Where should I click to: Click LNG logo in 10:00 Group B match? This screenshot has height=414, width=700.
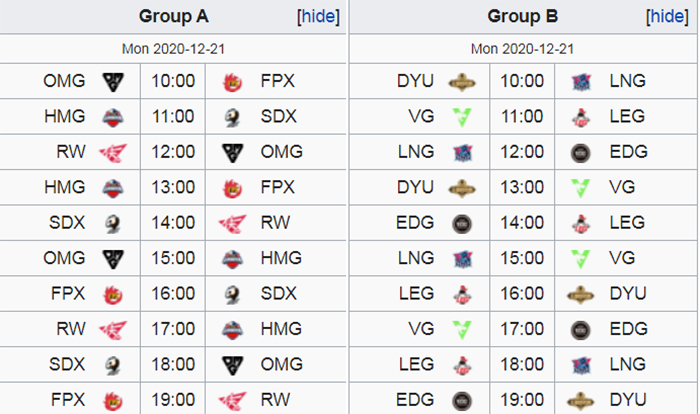click(x=581, y=82)
